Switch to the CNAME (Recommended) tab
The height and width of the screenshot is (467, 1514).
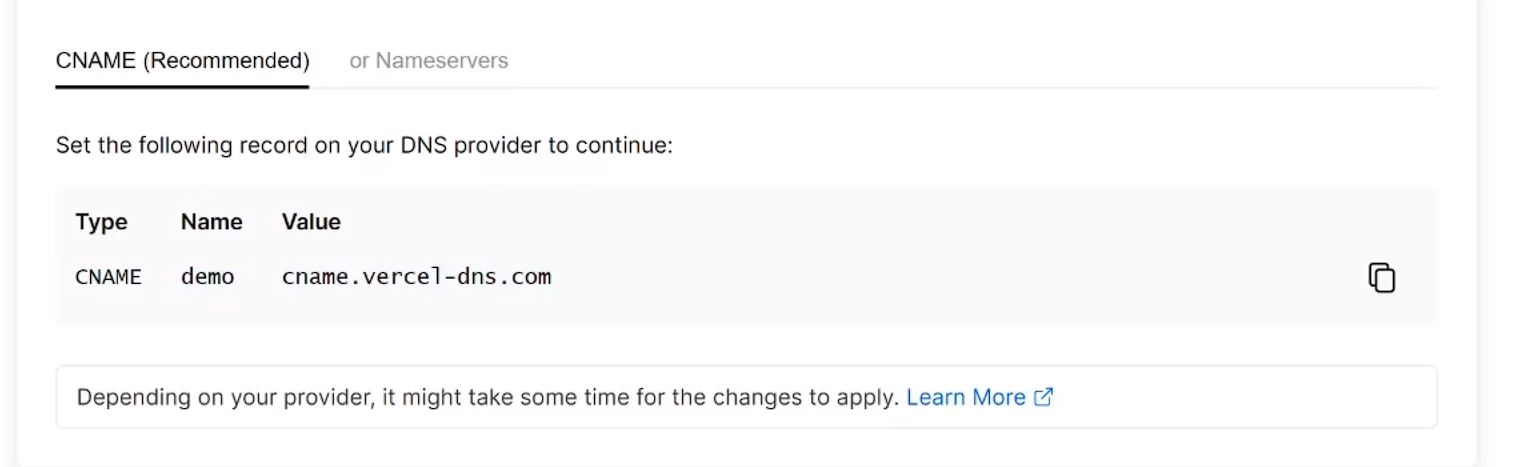pos(182,61)
